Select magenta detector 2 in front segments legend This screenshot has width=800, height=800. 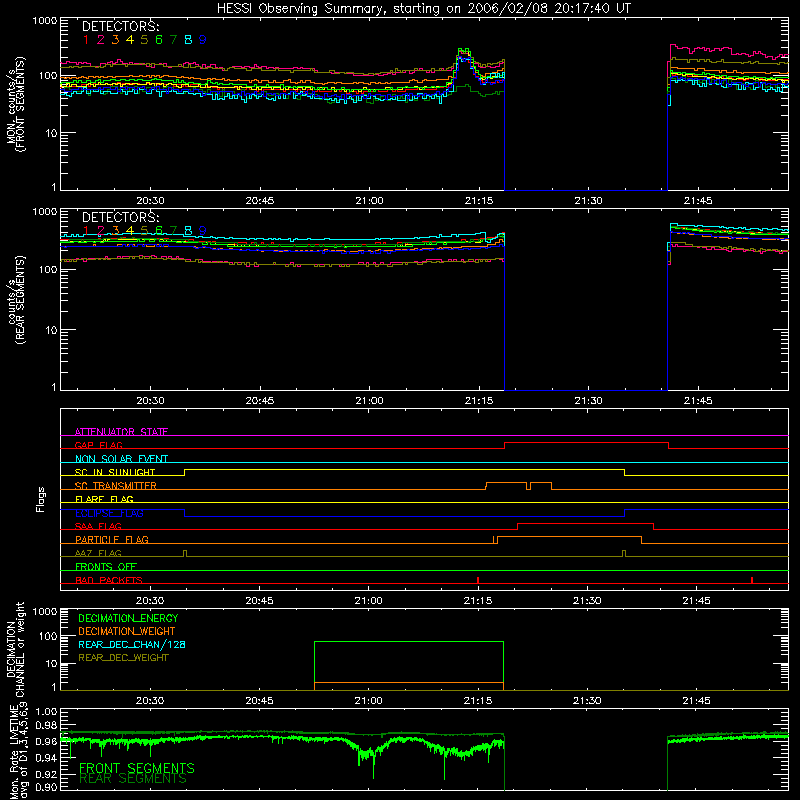pyautogui.click(x=101, y=40)
